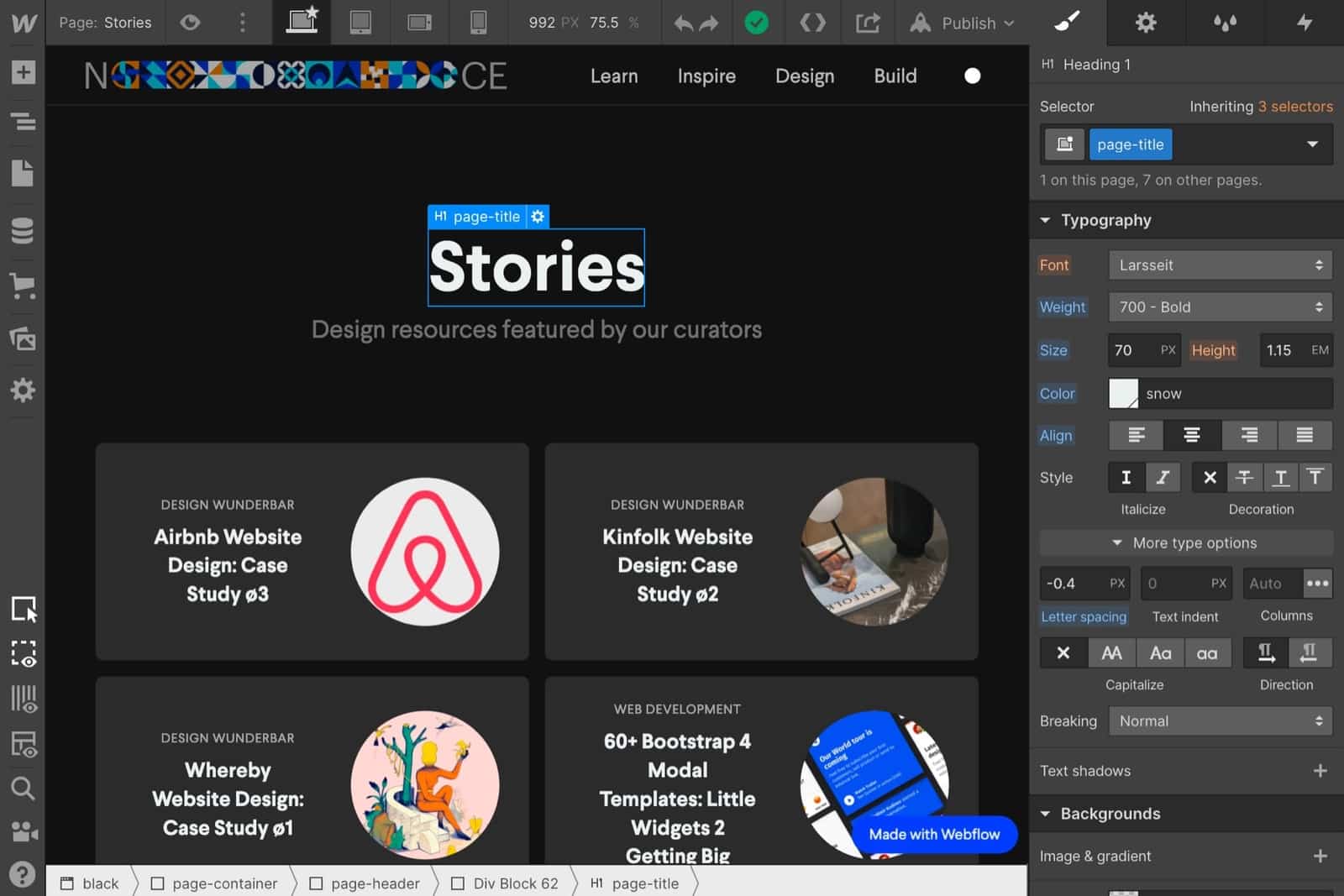Open the CMS Collections panel
The height and width of the screenshot is (896, 1344).
tap(23, 230)
